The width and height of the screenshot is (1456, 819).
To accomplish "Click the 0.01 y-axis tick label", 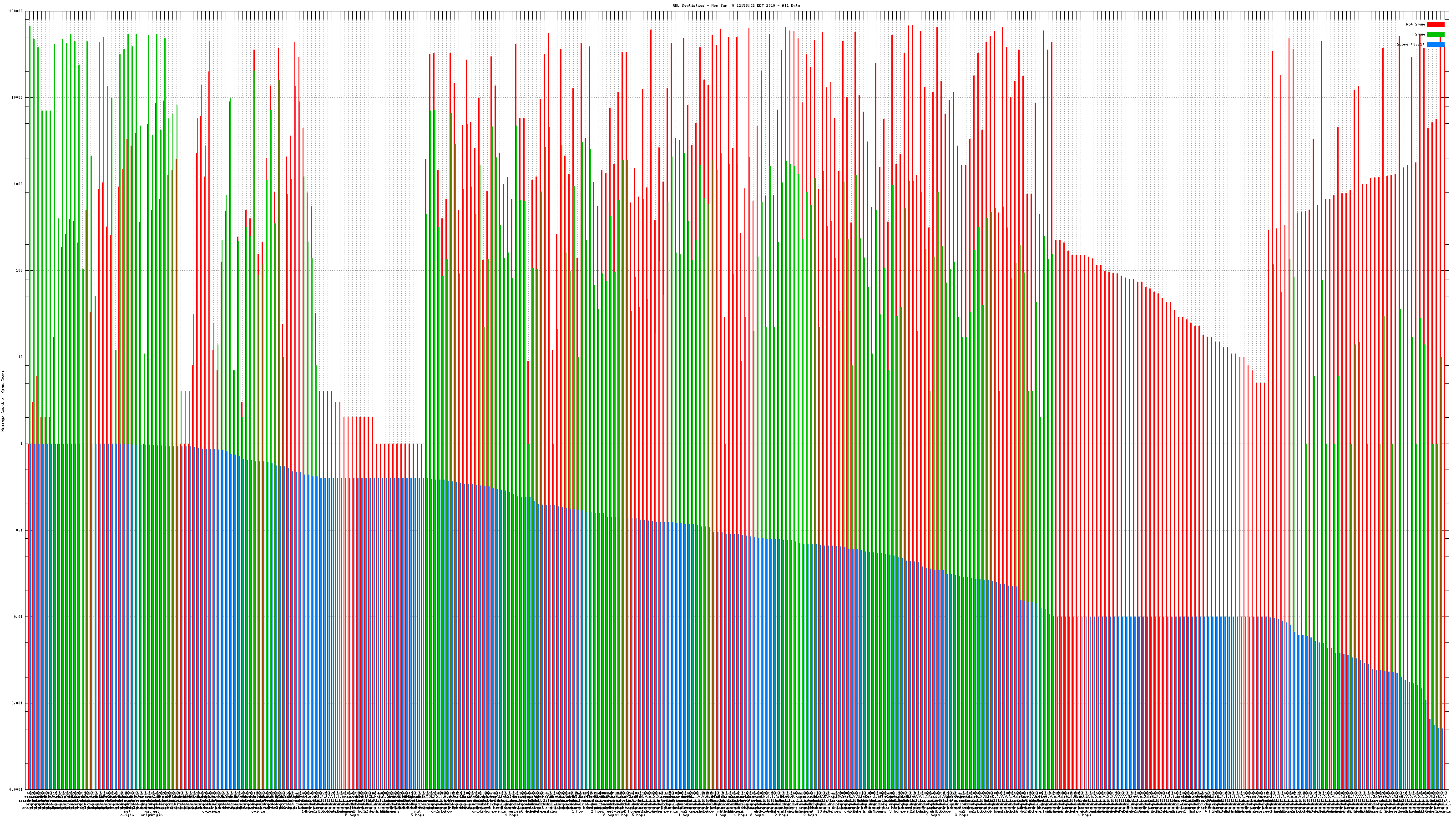I will 19,617.
